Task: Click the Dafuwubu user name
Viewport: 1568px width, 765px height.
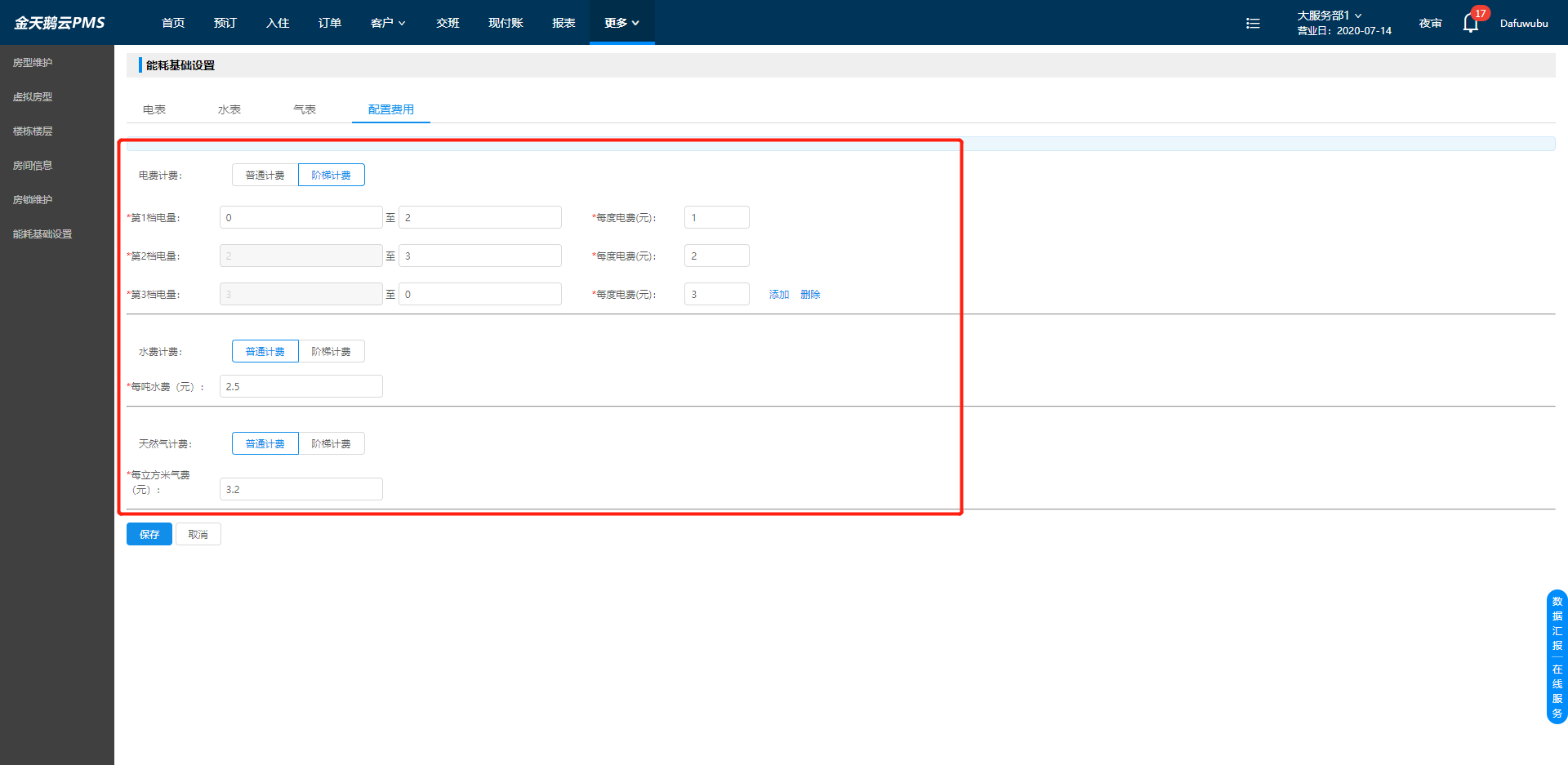Action: [x=1524, y=23]
